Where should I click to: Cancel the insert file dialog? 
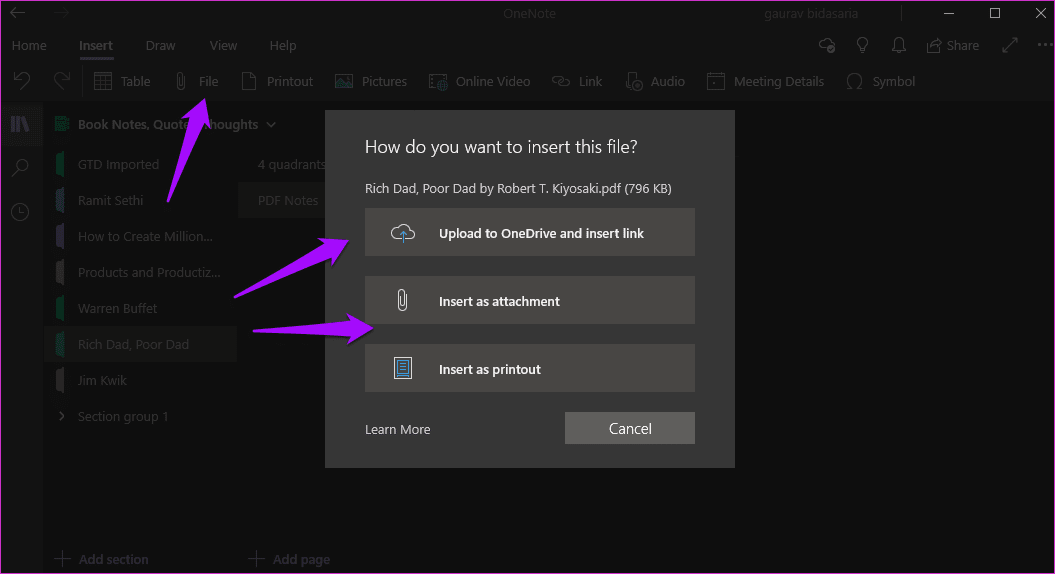(630, 428)
